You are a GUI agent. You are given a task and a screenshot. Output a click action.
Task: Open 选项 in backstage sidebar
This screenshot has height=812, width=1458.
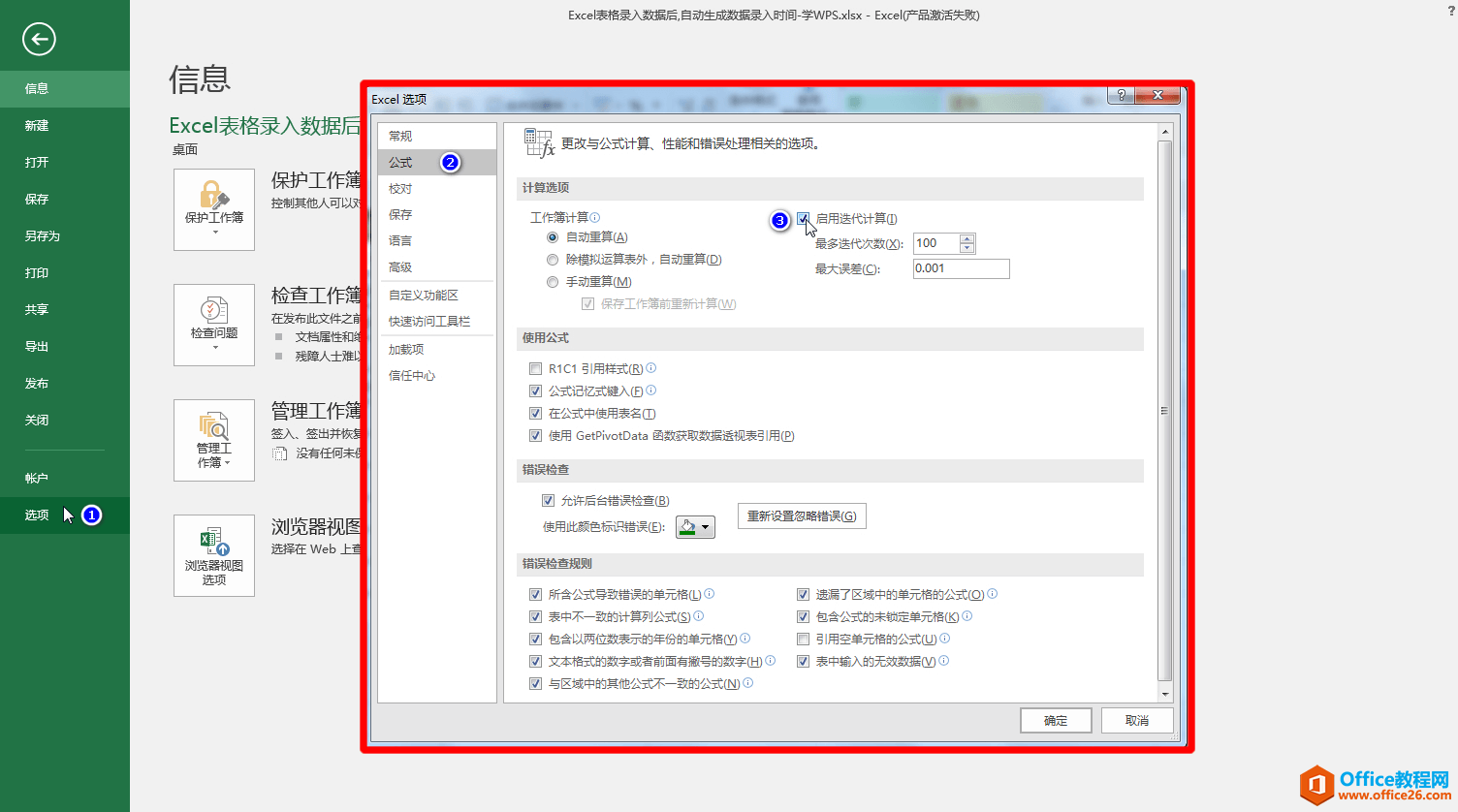[65, 515]
